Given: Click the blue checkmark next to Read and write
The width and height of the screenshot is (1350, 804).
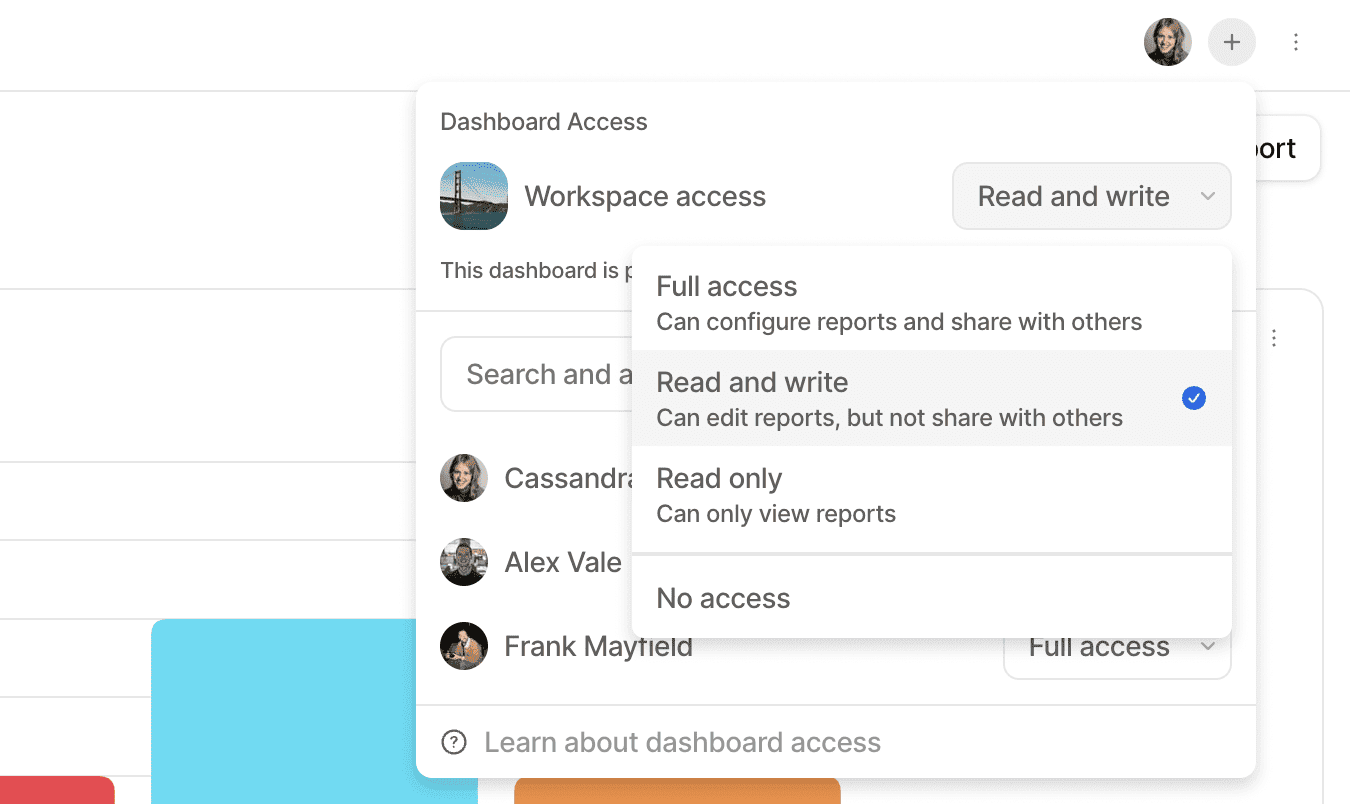Looking at the screenshot, I should (x=1193, y=398).
